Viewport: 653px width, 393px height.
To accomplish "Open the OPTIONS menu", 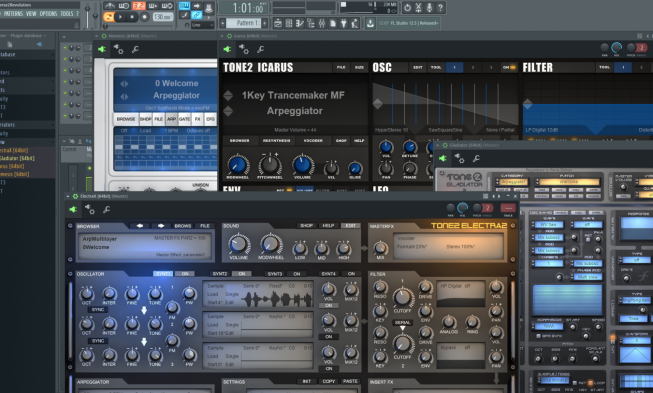I will point(48,14).
